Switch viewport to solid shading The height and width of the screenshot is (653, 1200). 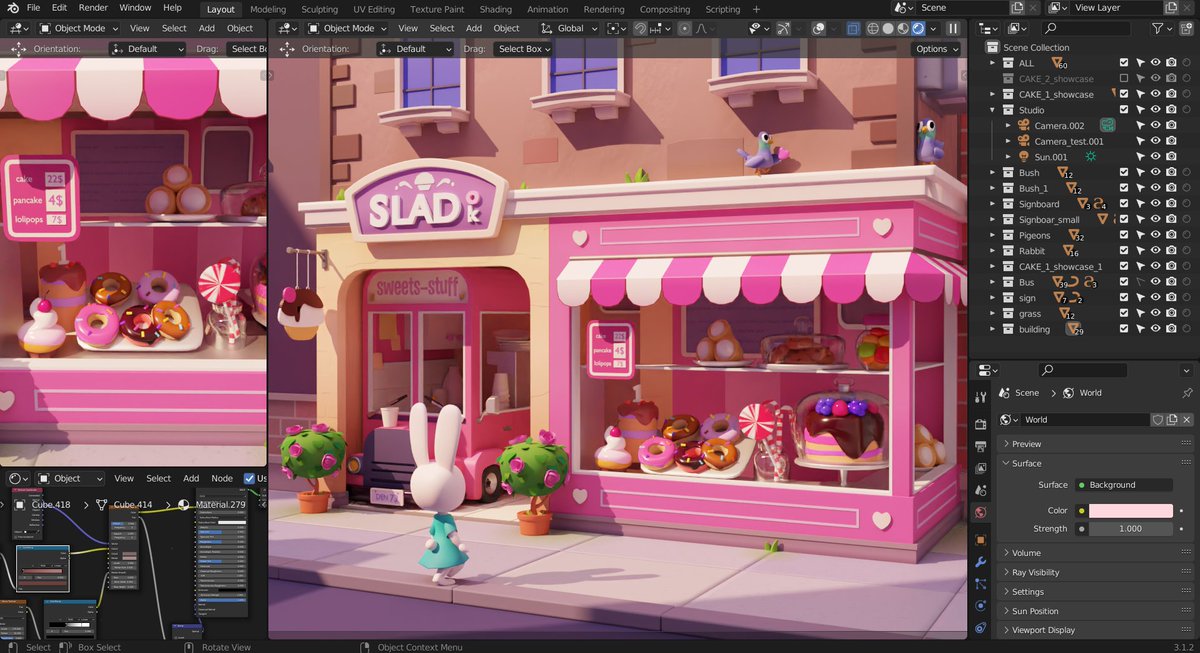[887, 29]
